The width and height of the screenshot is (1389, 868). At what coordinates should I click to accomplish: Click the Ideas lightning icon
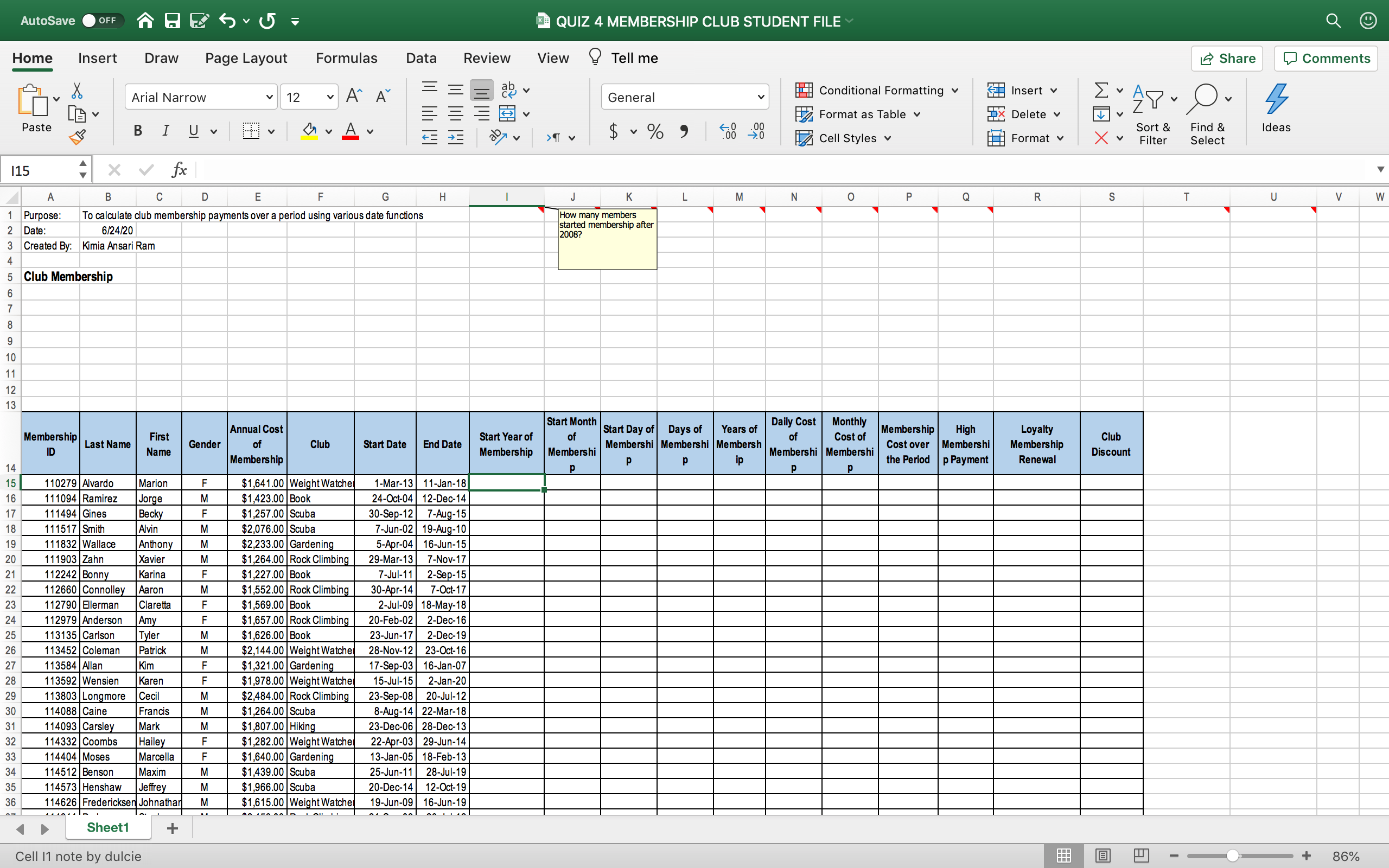(1277, 101)
